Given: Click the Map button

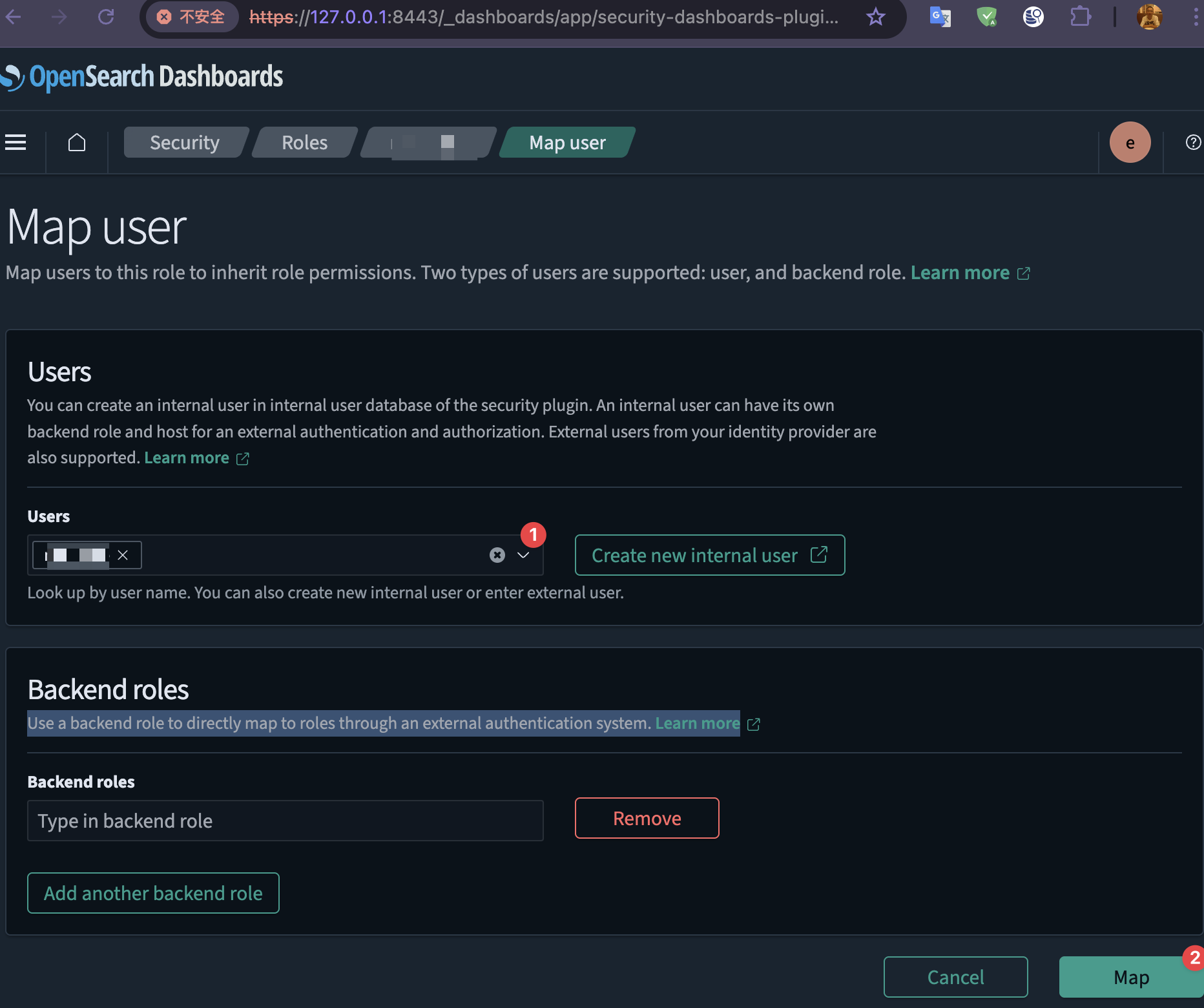Looking at the screenshot, I should (1131, 977).
